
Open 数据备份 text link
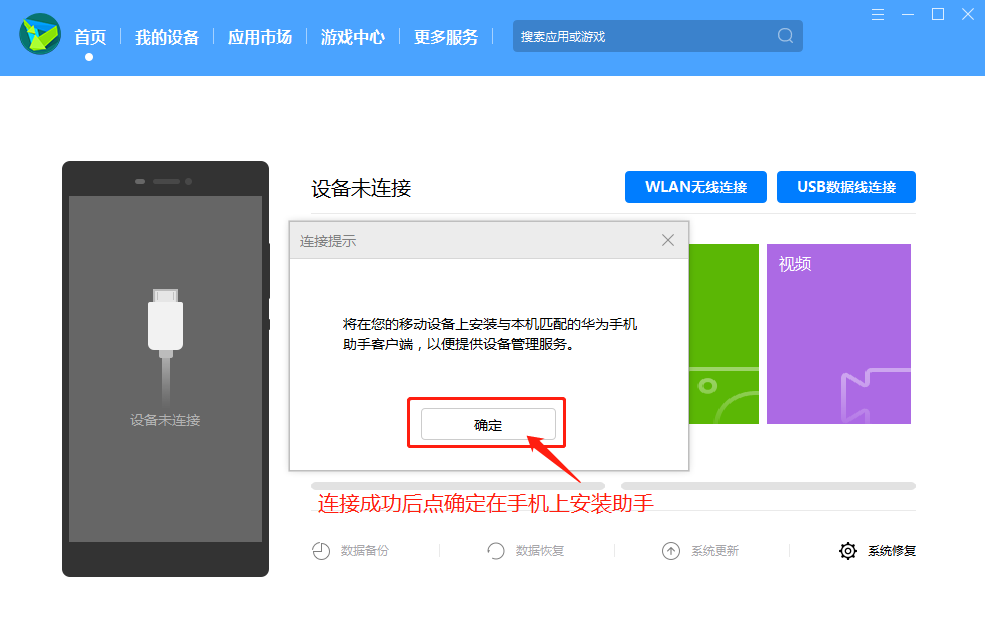(364, 551)
